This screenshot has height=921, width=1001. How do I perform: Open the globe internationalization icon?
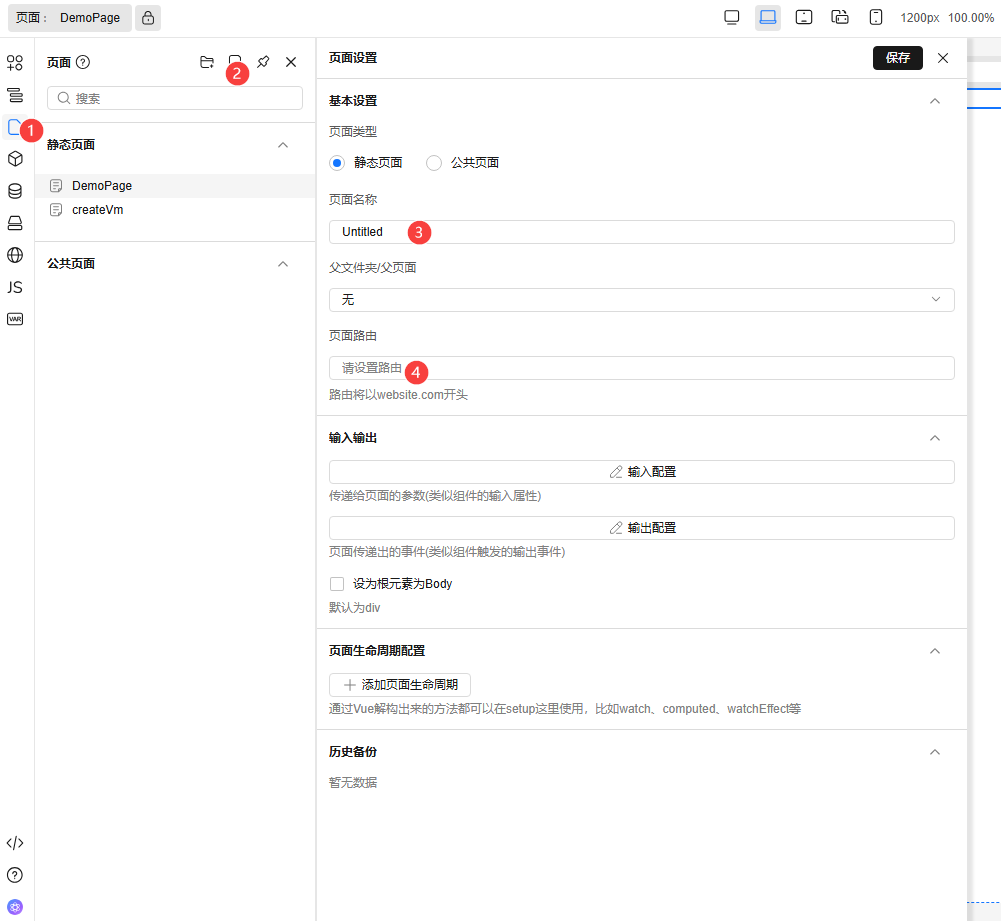pos(15,255)
